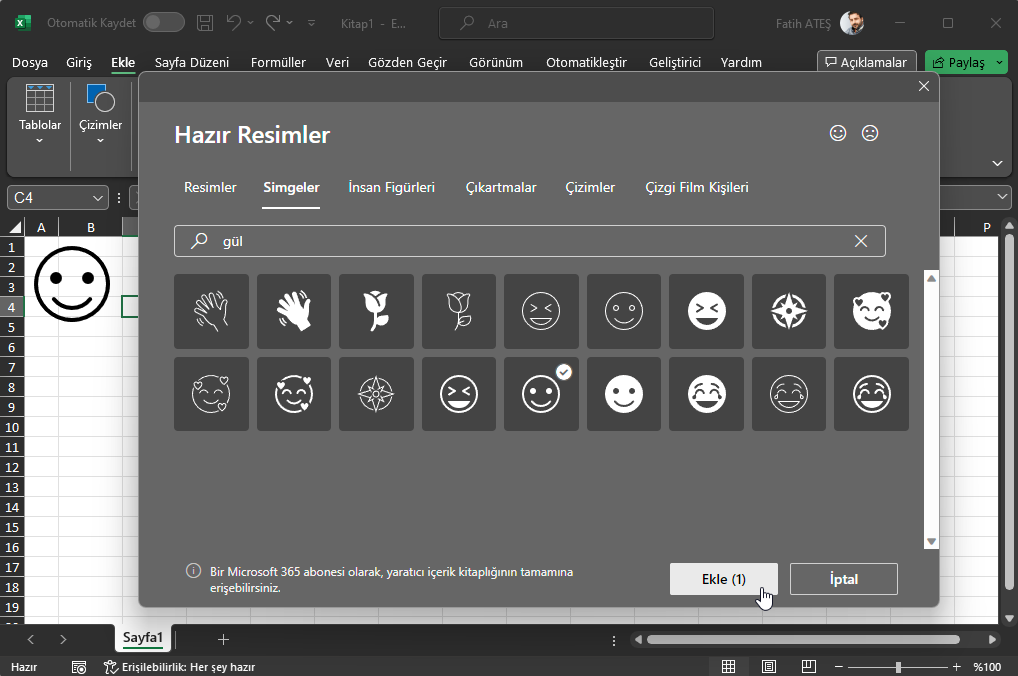This screenshot has height=676, width=1018.
Task: Clear the search box with X icon
Action: pos(861,241)
